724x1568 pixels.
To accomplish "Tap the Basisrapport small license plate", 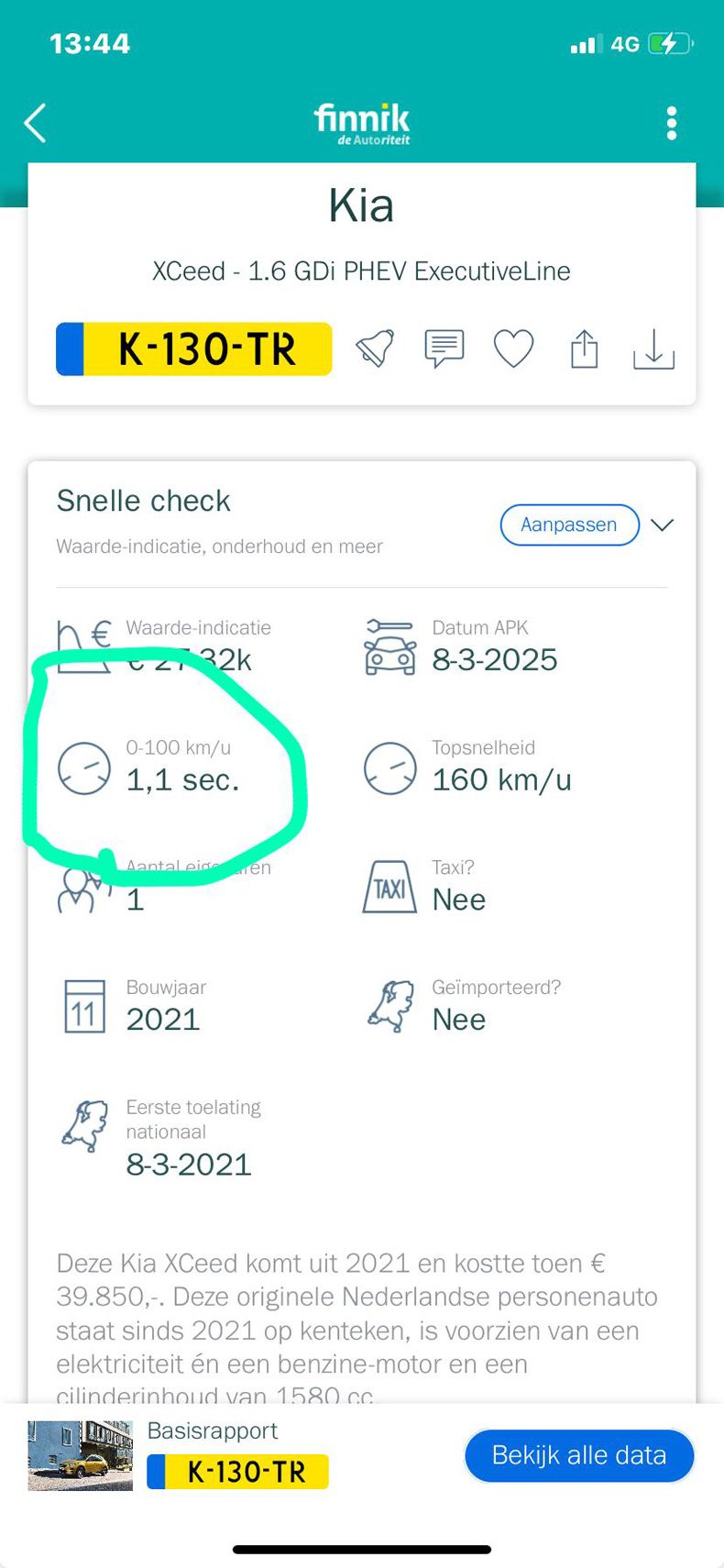I will (x=237, y=1472).
